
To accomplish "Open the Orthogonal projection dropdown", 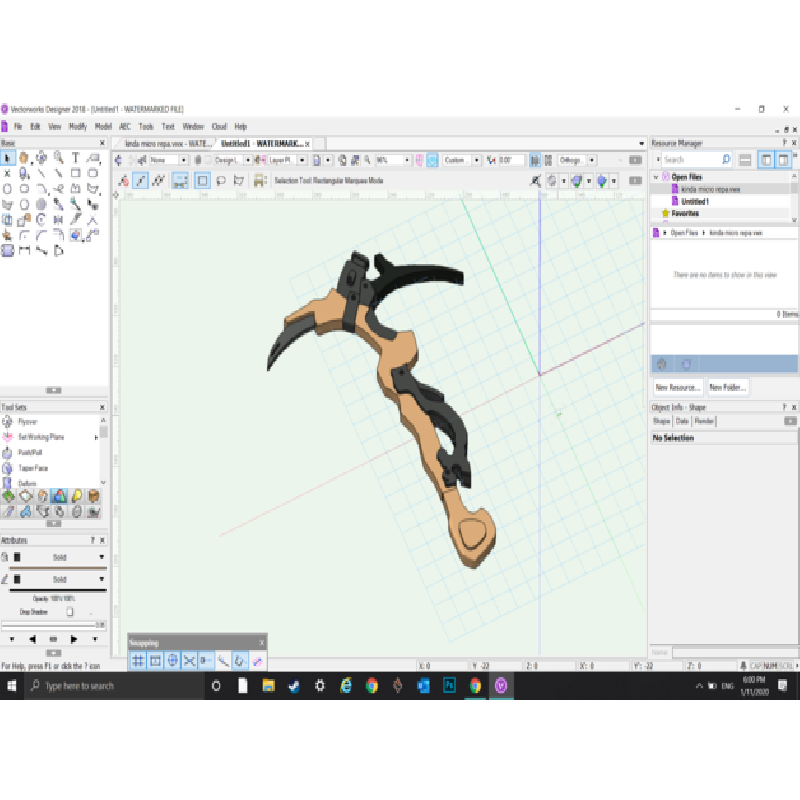I will [x=577, y=160].
